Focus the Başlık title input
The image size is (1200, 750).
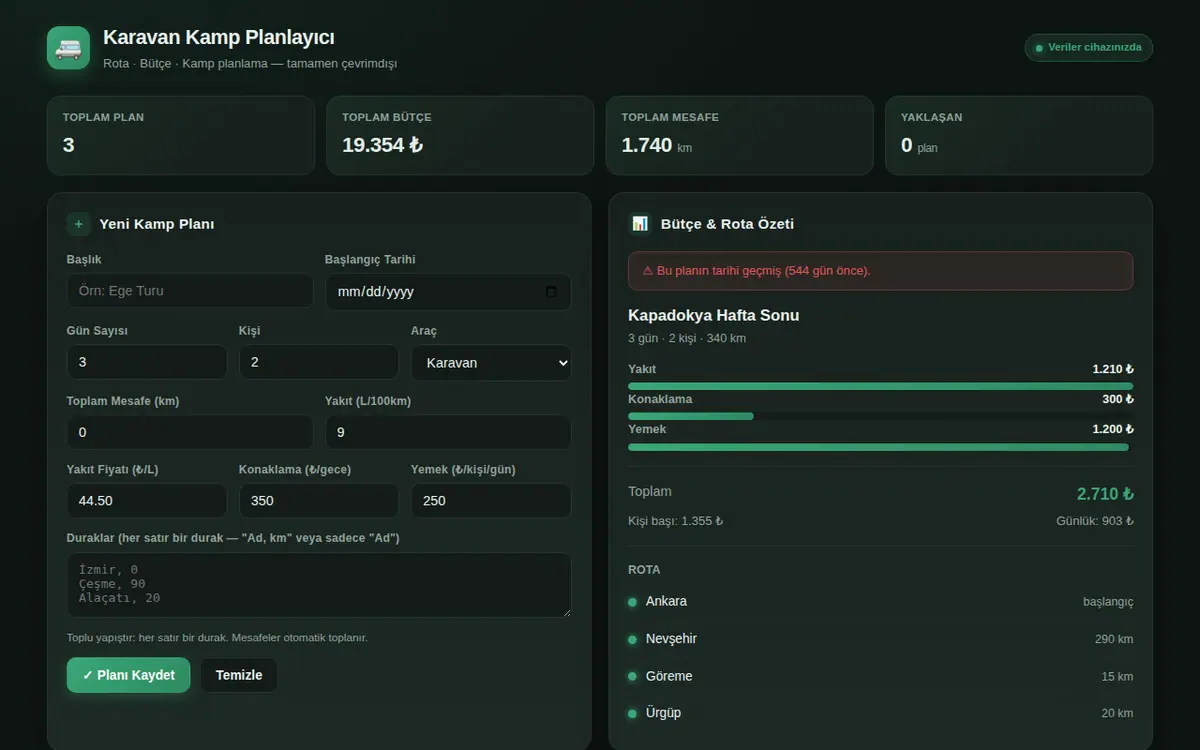(x=190, y=291)
